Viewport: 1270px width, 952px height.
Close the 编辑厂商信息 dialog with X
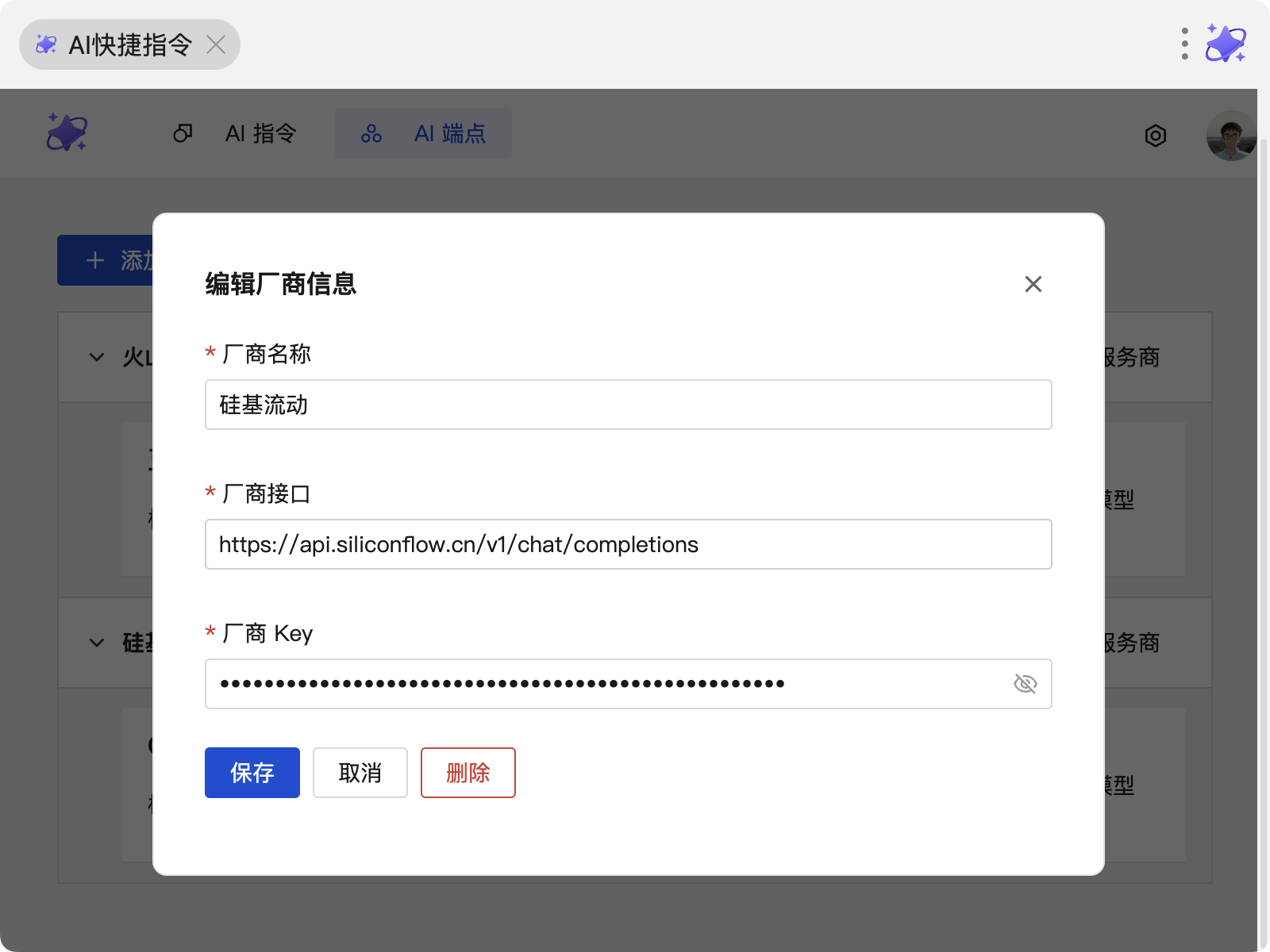[x=1033, y=284]
